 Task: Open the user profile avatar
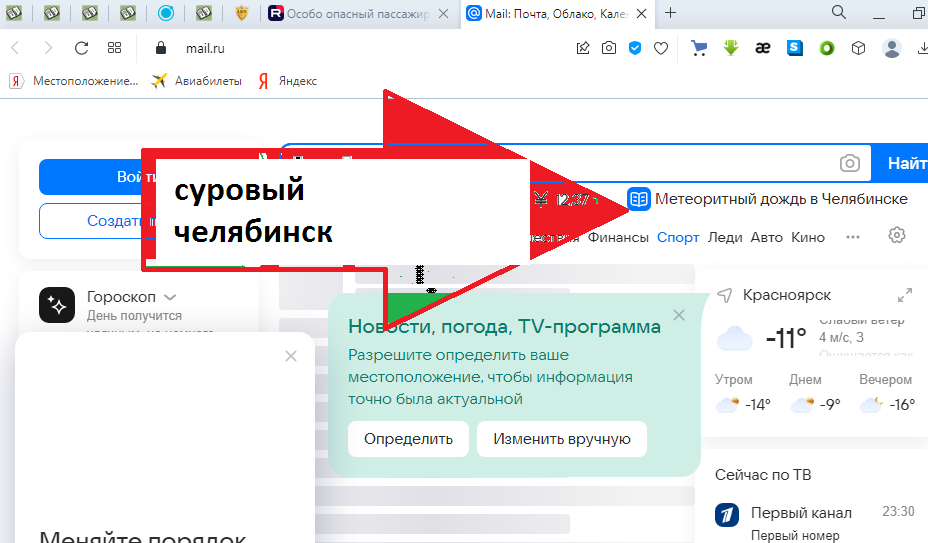(x=892, y=48)
